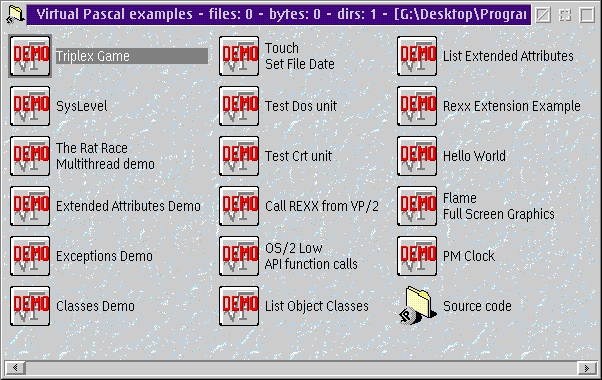Minimize the window with dotted-square button

(565, 15)
